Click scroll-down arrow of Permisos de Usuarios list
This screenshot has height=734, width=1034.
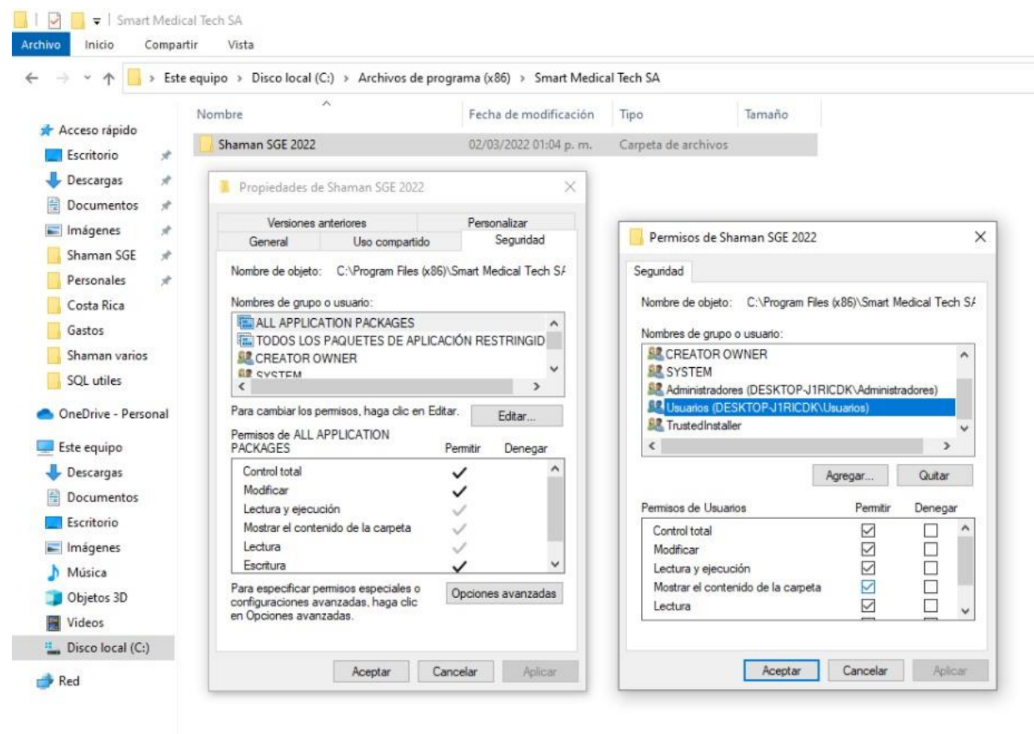[965, 611]
